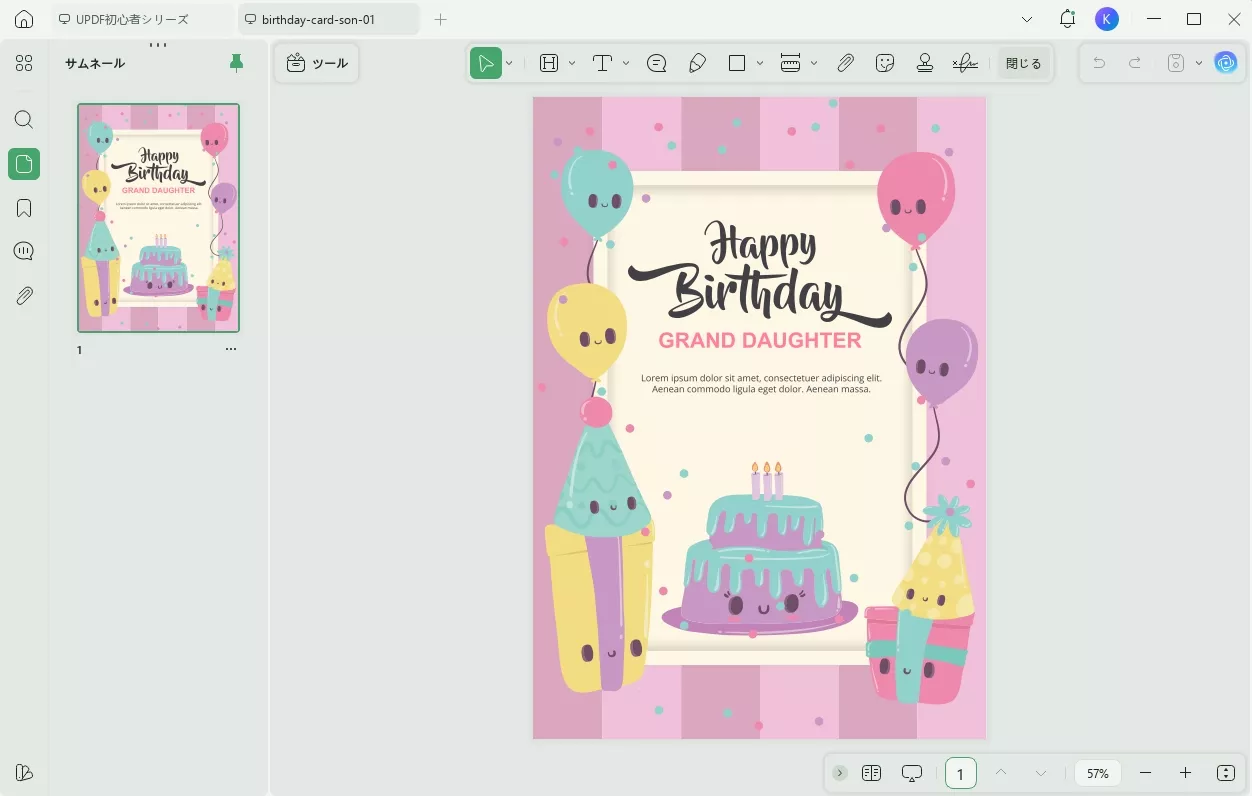Expand the measurement tool dropdown

click(814, 63)
